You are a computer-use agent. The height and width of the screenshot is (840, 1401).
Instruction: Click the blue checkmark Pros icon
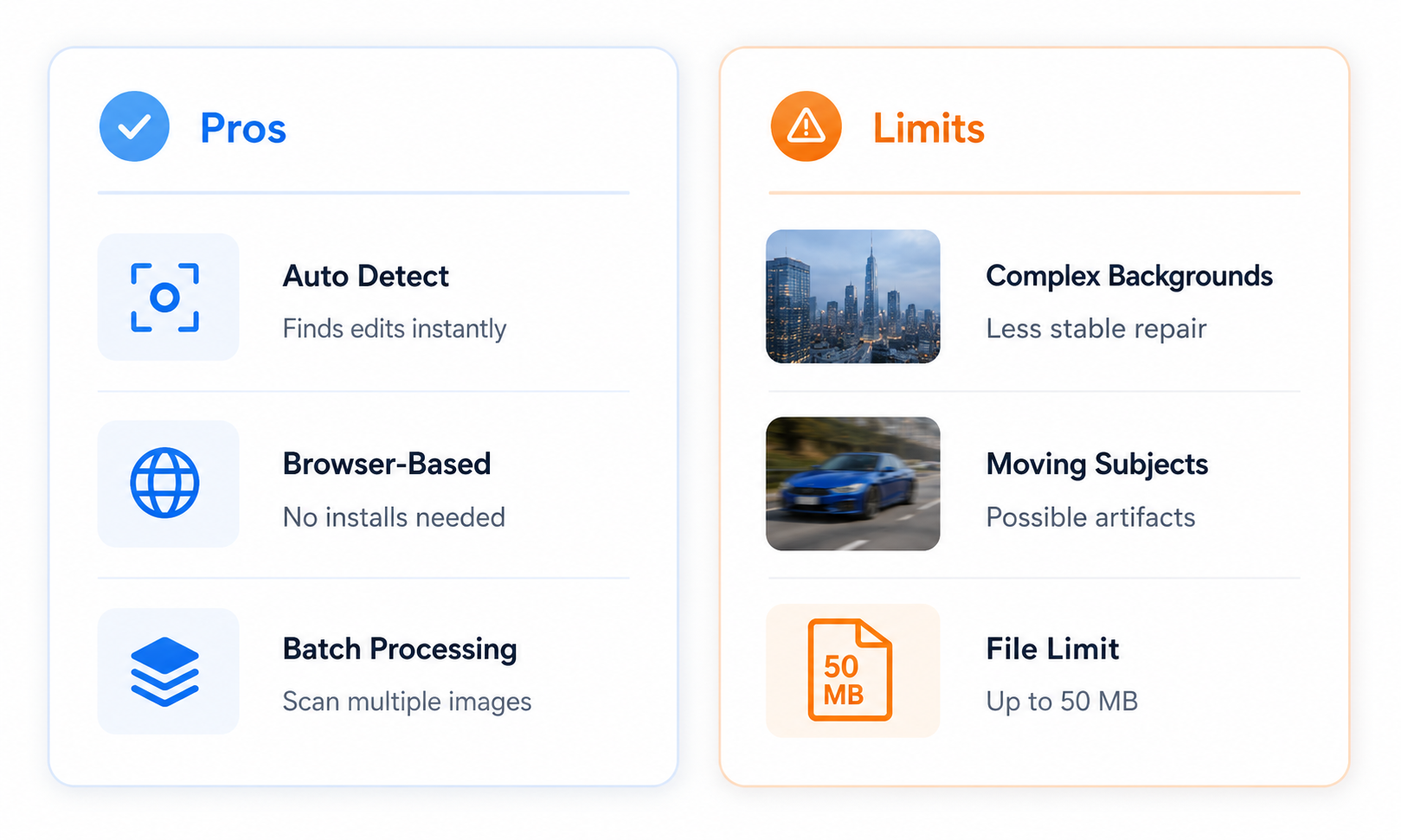point(134,126)
